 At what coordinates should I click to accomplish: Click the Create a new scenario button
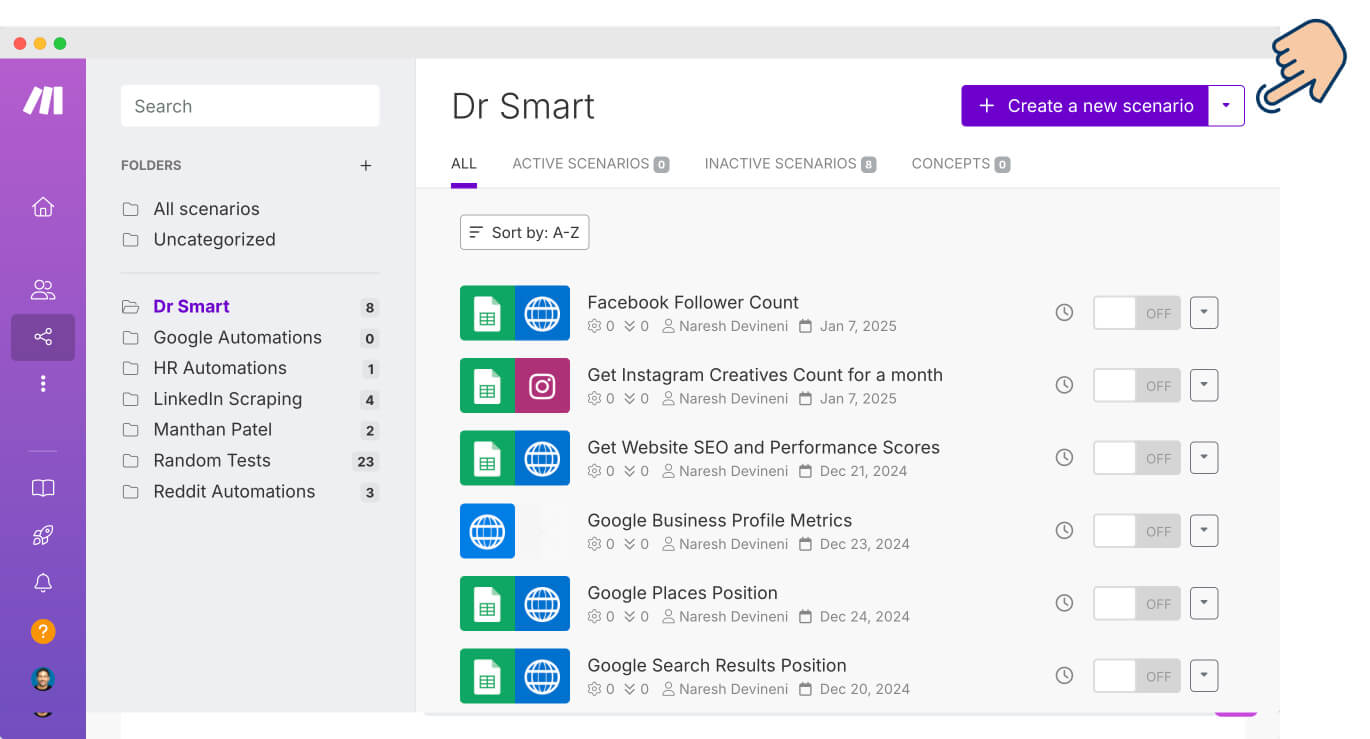click(1085, 106)
